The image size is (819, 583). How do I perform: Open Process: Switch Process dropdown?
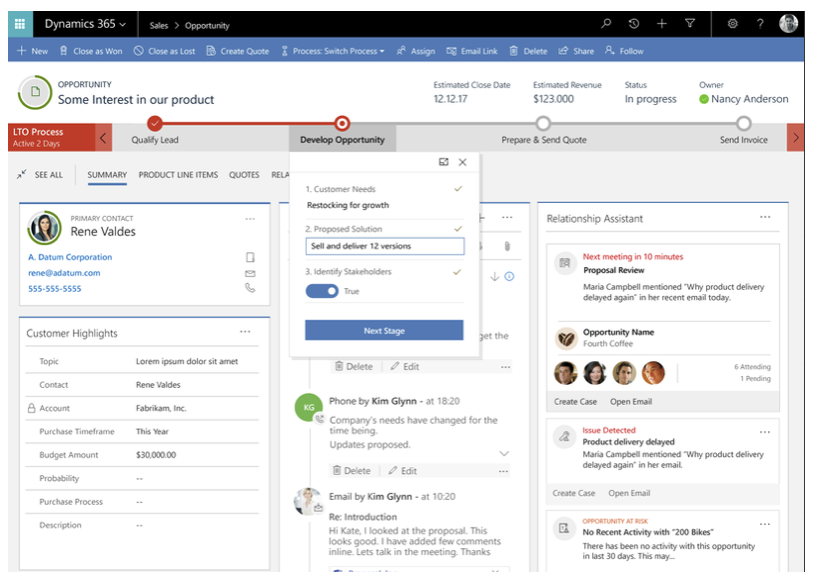[x=333, y=51]
